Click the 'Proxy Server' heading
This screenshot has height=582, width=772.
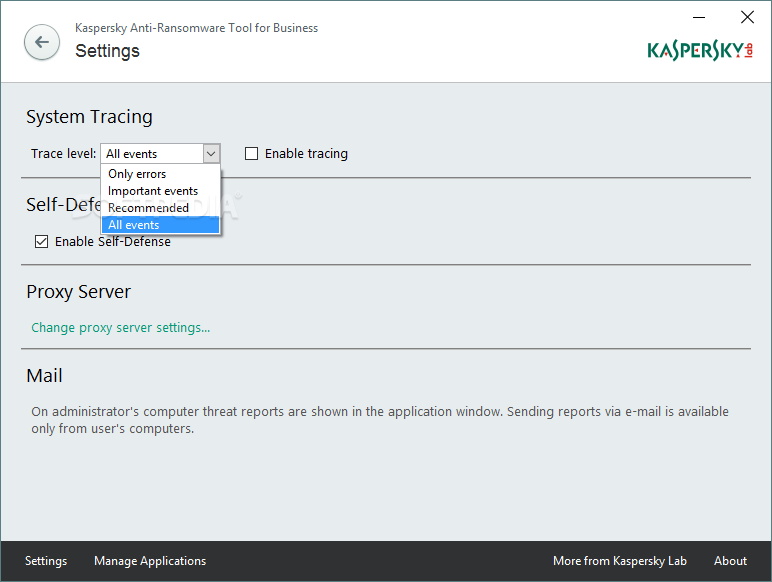(79, 292)
